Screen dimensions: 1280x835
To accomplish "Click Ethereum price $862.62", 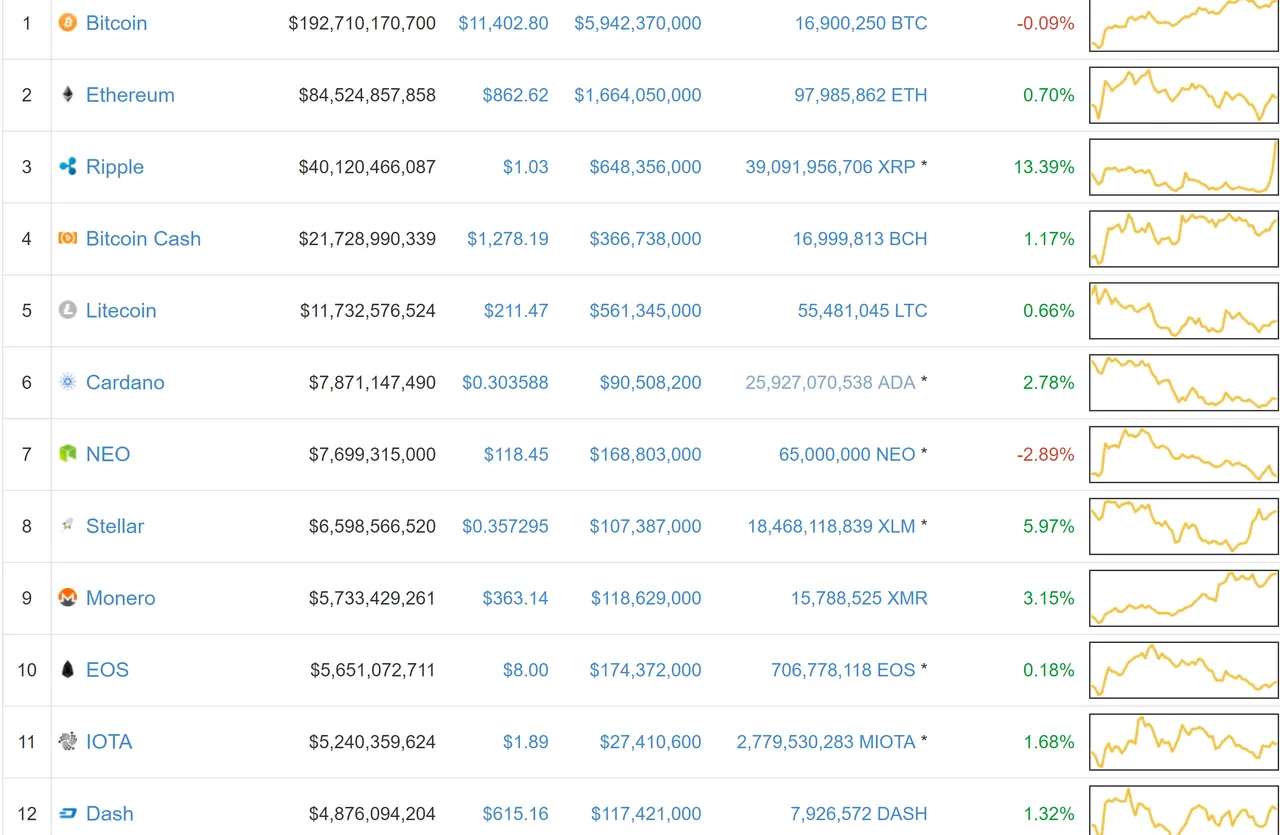I will 515,95.
